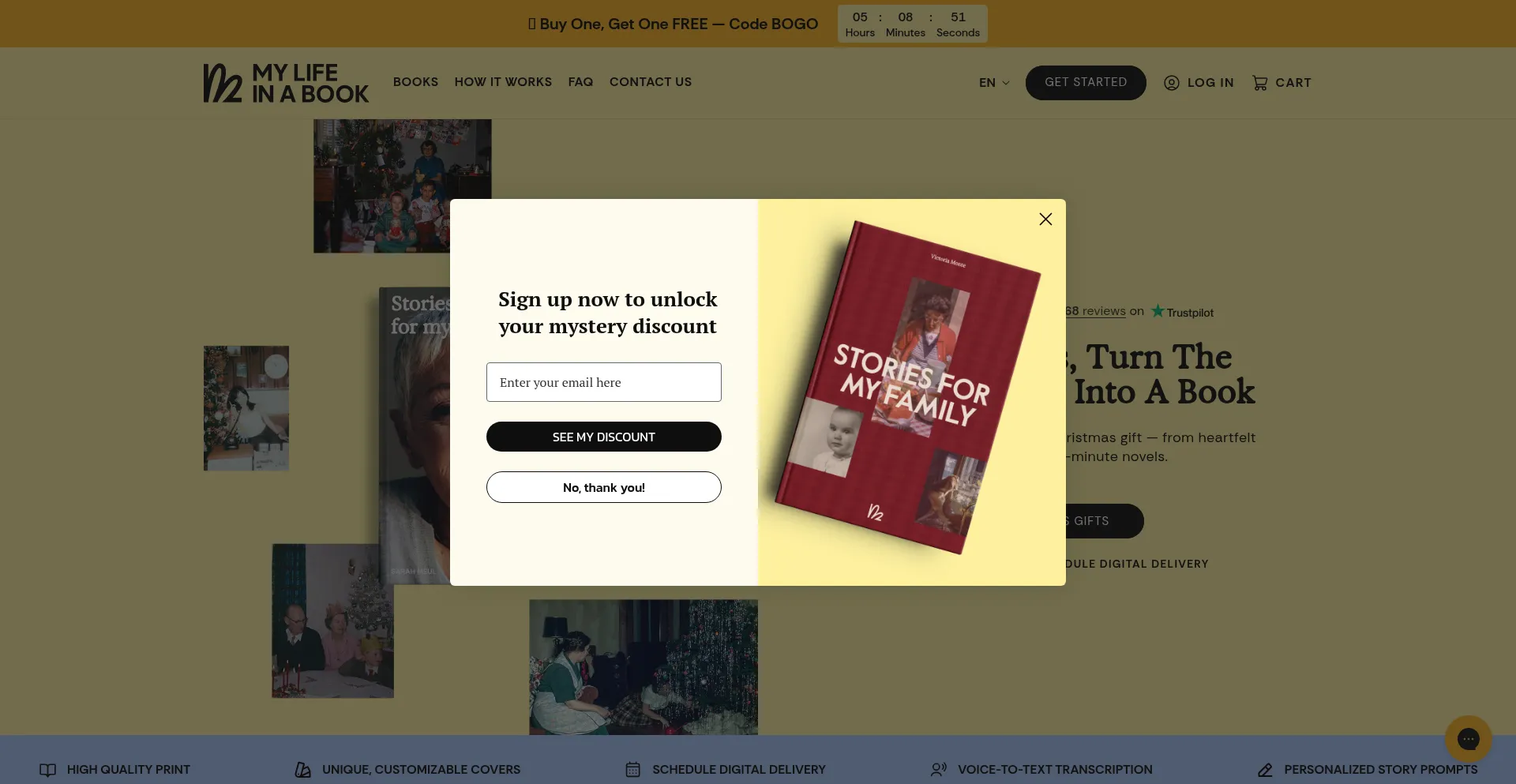The width and height of the screenshot is (1516, 784).
Task: Click the My Life in a Book logo
Action: [286, 83]
